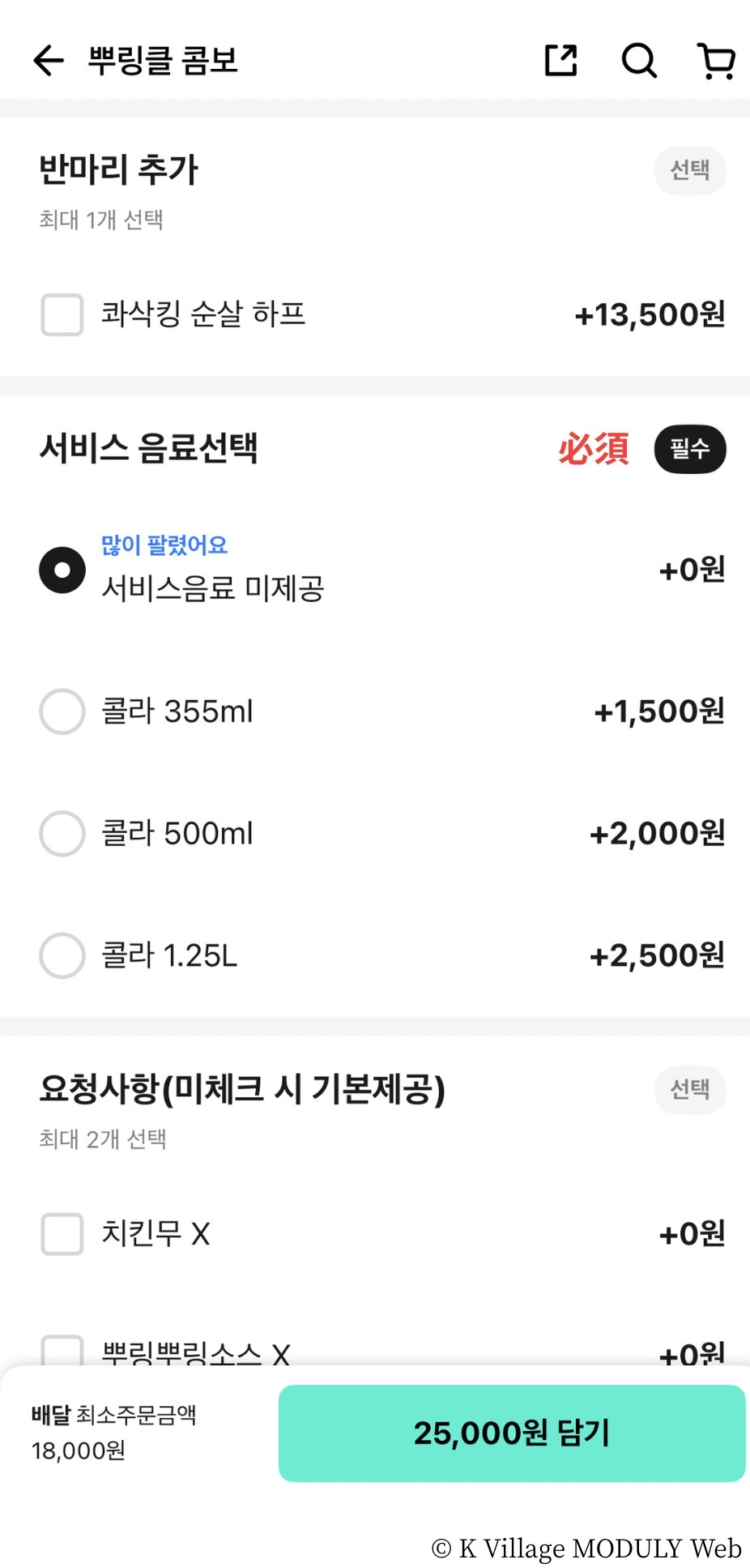Select the 서비스음료 미제공 radio option
The image size is (750, 1568).
point(62,570)
